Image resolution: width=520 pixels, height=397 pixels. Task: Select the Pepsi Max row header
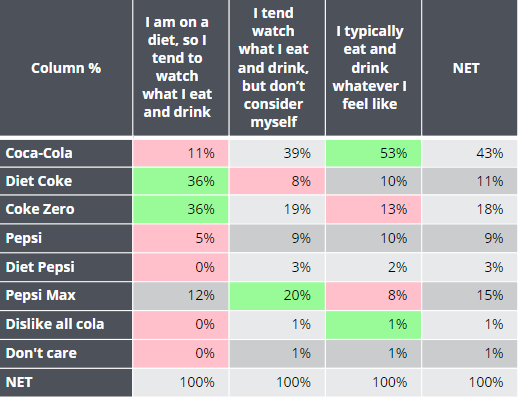click(x=66, y=296)
